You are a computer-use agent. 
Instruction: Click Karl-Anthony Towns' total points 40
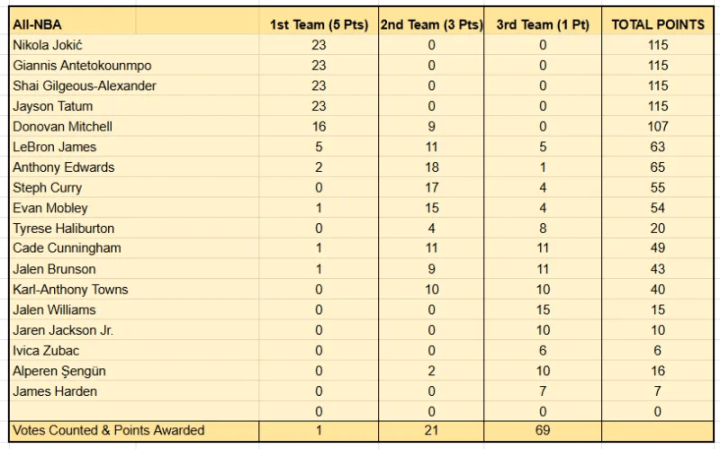(x=658, y=289)
